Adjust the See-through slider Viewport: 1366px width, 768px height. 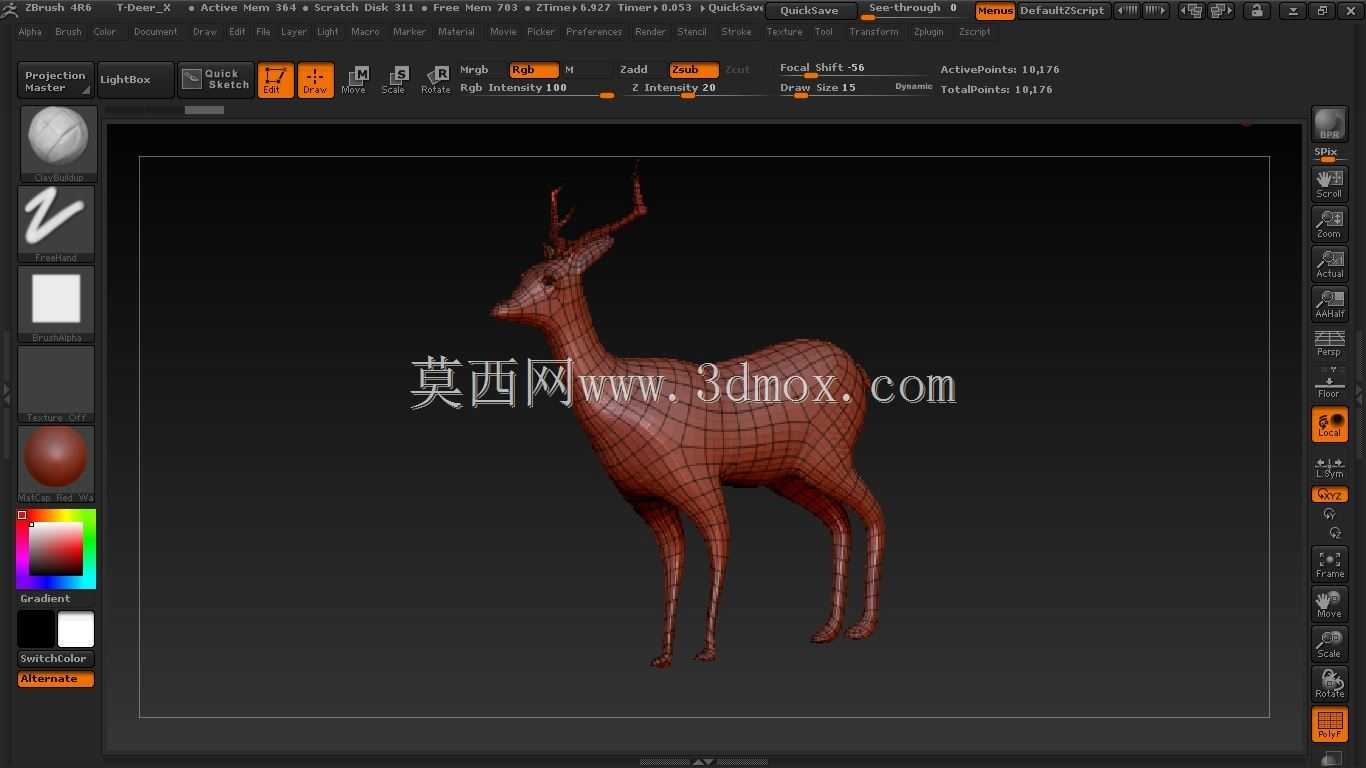914,10
